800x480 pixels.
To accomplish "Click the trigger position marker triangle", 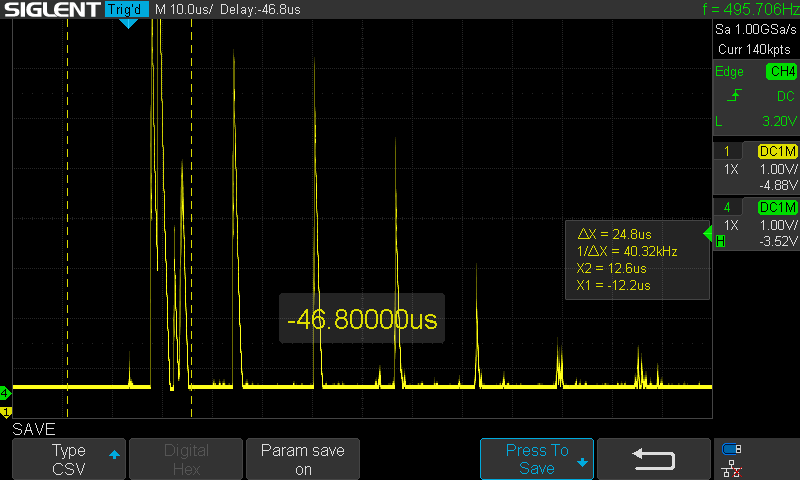I will coord(128,23).
